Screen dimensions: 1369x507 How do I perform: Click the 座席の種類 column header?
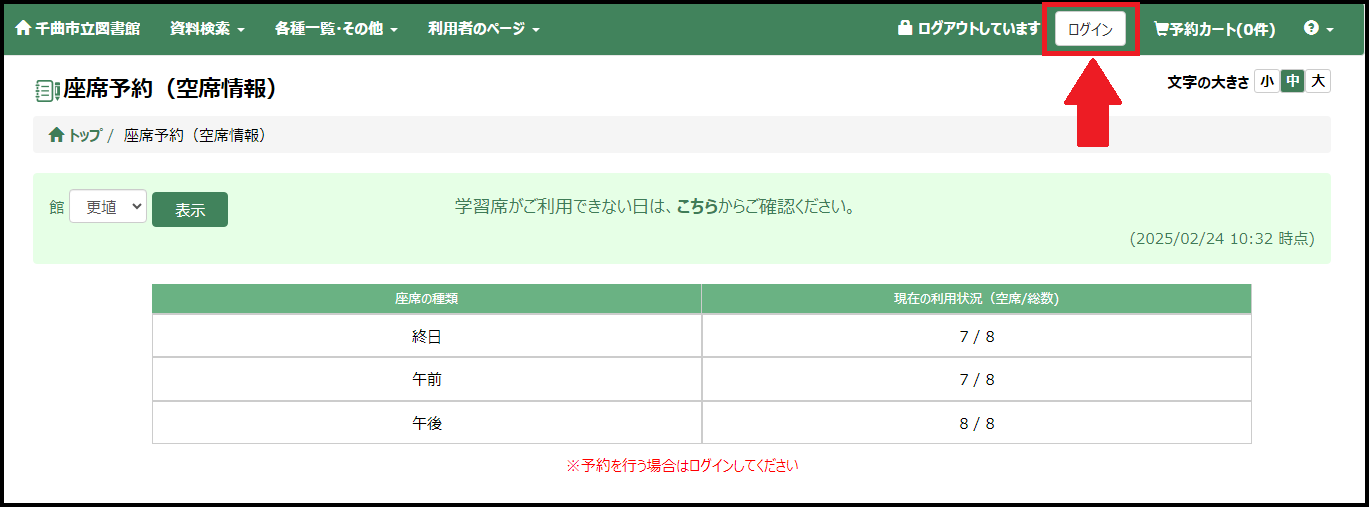[427, 299]
